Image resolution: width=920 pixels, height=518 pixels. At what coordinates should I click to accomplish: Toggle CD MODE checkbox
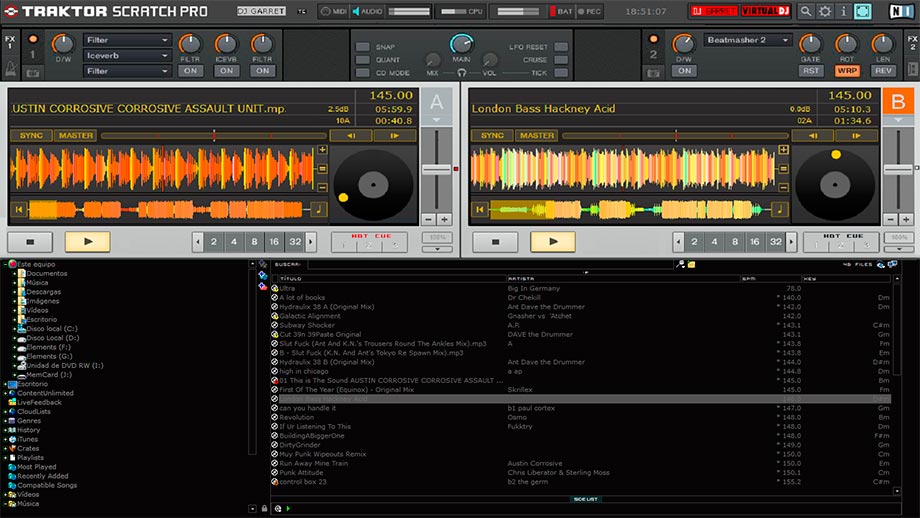(x=363, y=73)
